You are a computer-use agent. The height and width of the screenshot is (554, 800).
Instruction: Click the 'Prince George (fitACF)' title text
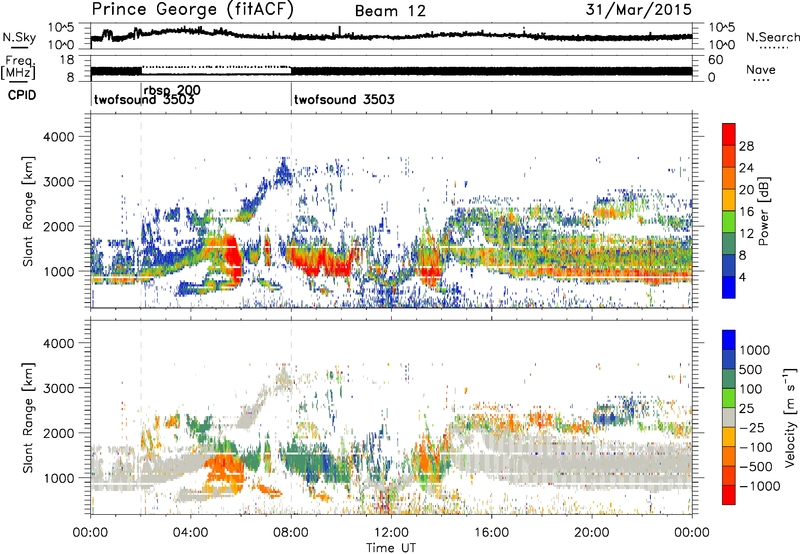[x=193, y=10]
